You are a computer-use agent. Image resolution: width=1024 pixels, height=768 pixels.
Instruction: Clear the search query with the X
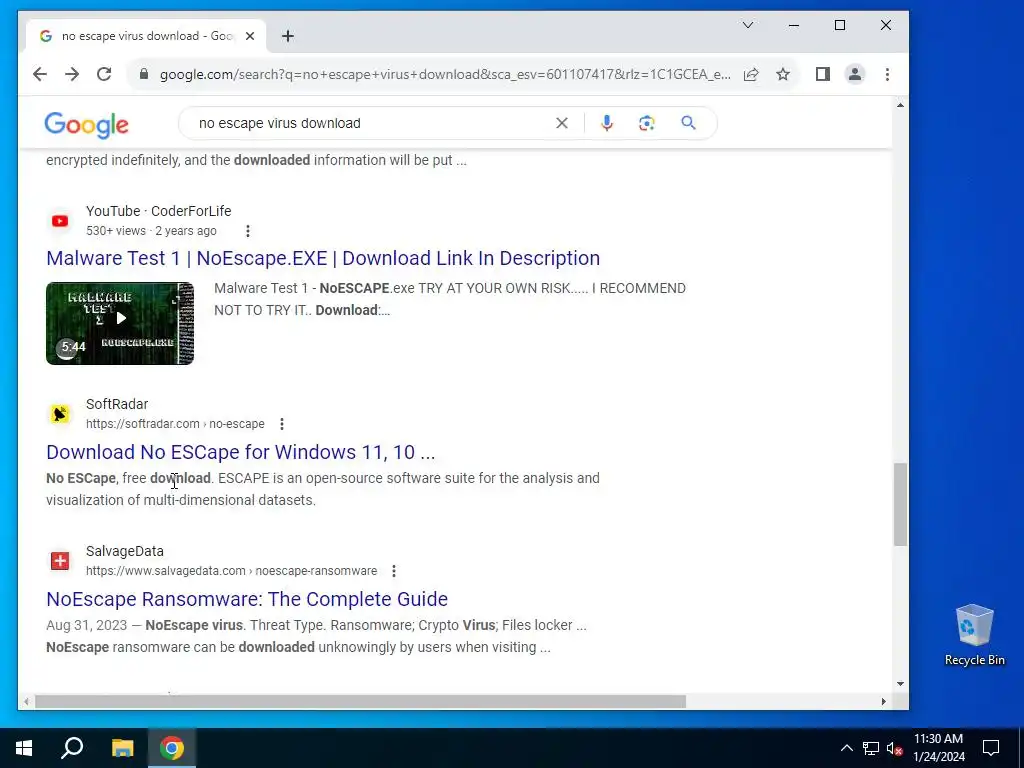point(562,123)
